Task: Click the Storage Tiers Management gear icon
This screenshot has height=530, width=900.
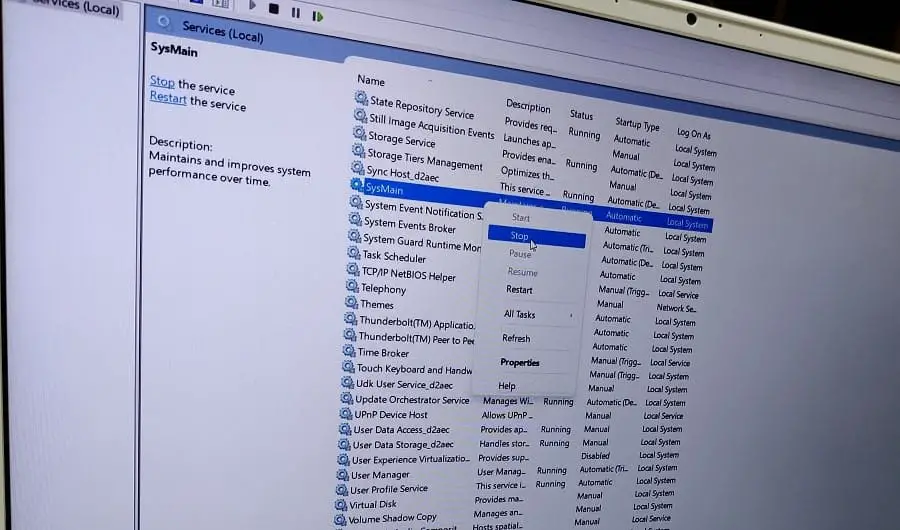Action: (x=358, y=150)
